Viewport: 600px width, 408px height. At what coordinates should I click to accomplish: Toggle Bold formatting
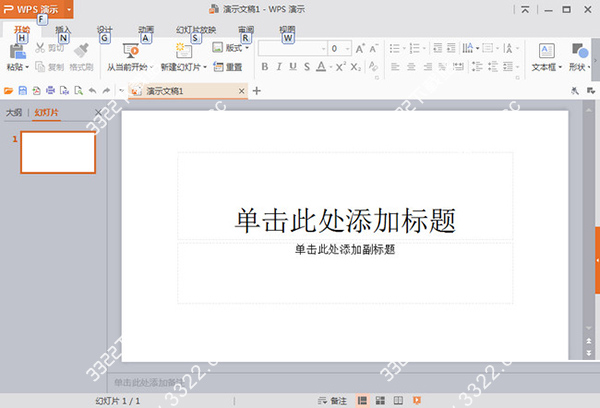(265, 67)
